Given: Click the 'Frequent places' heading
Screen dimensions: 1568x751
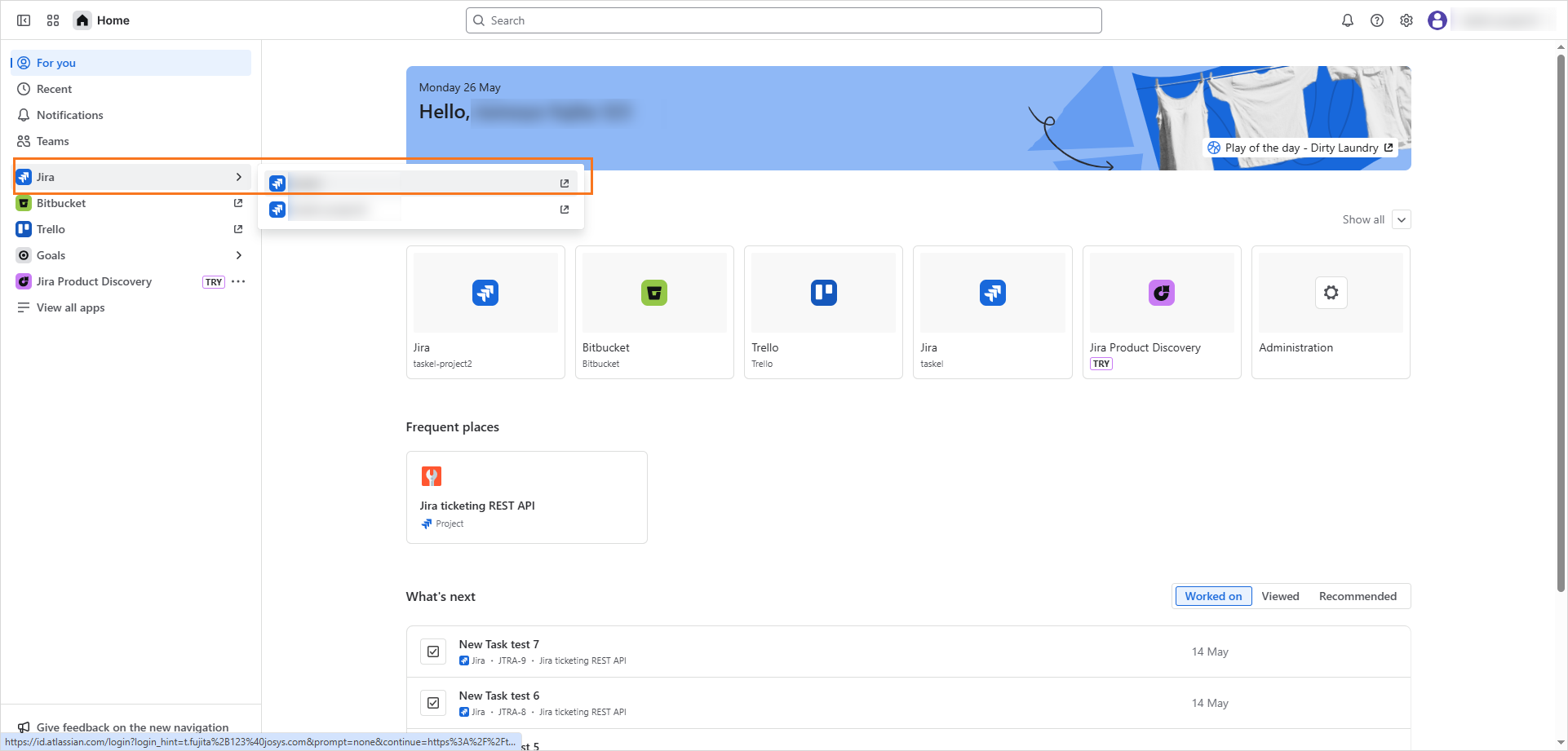Looking at the screenshot, I should [x=453, y=427].
